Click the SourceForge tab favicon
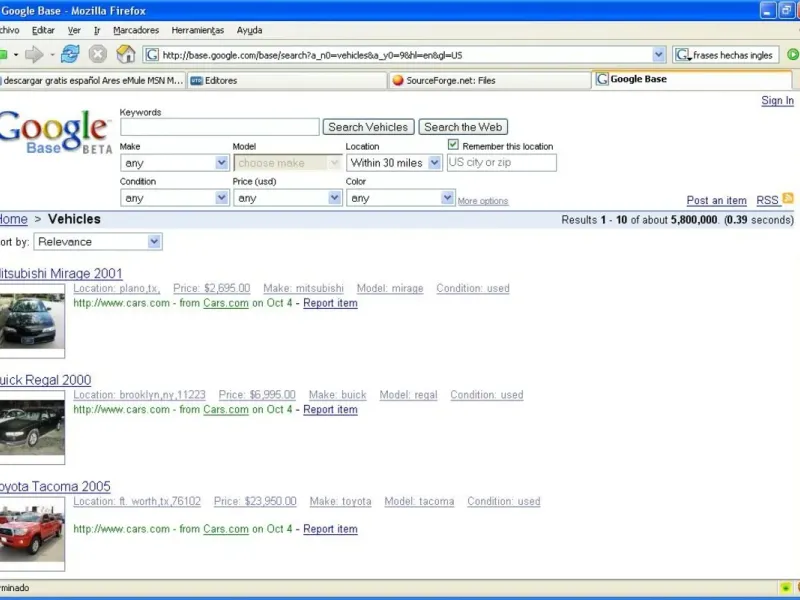Viewport: 800px width, 600px height. (398, 80)
